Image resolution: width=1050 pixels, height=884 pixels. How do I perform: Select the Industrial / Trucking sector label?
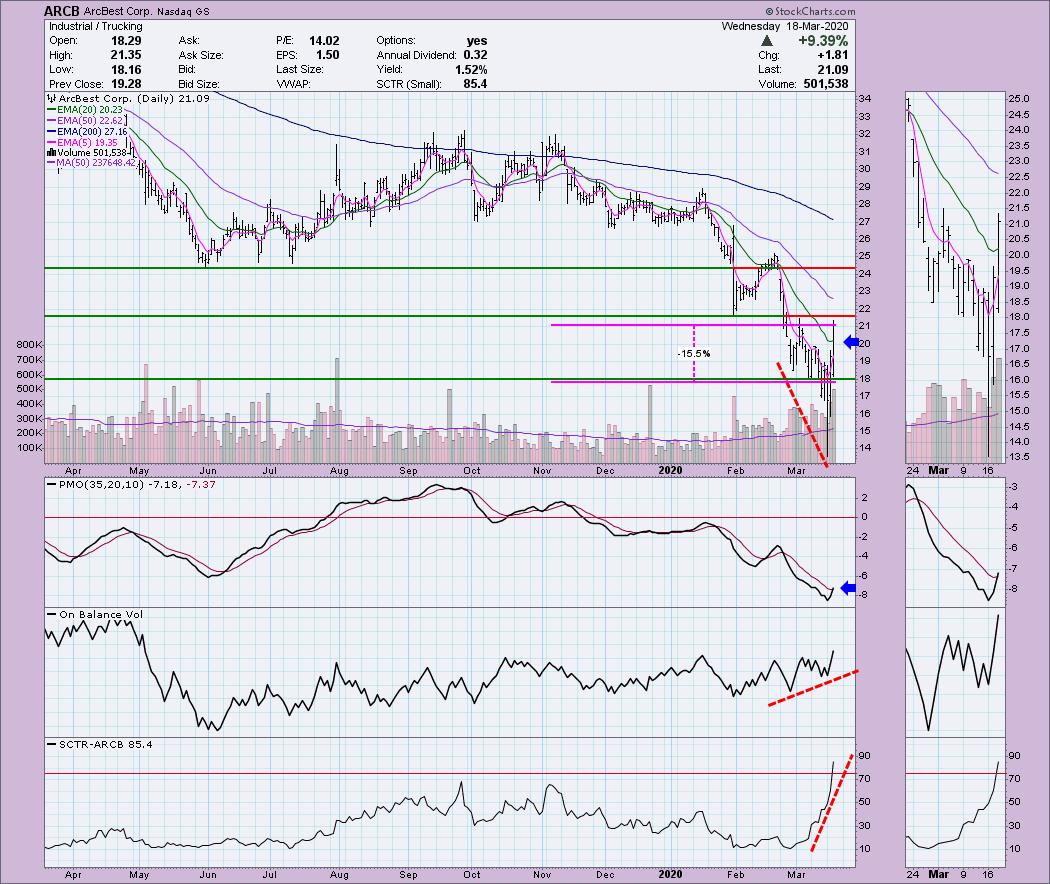96,26
